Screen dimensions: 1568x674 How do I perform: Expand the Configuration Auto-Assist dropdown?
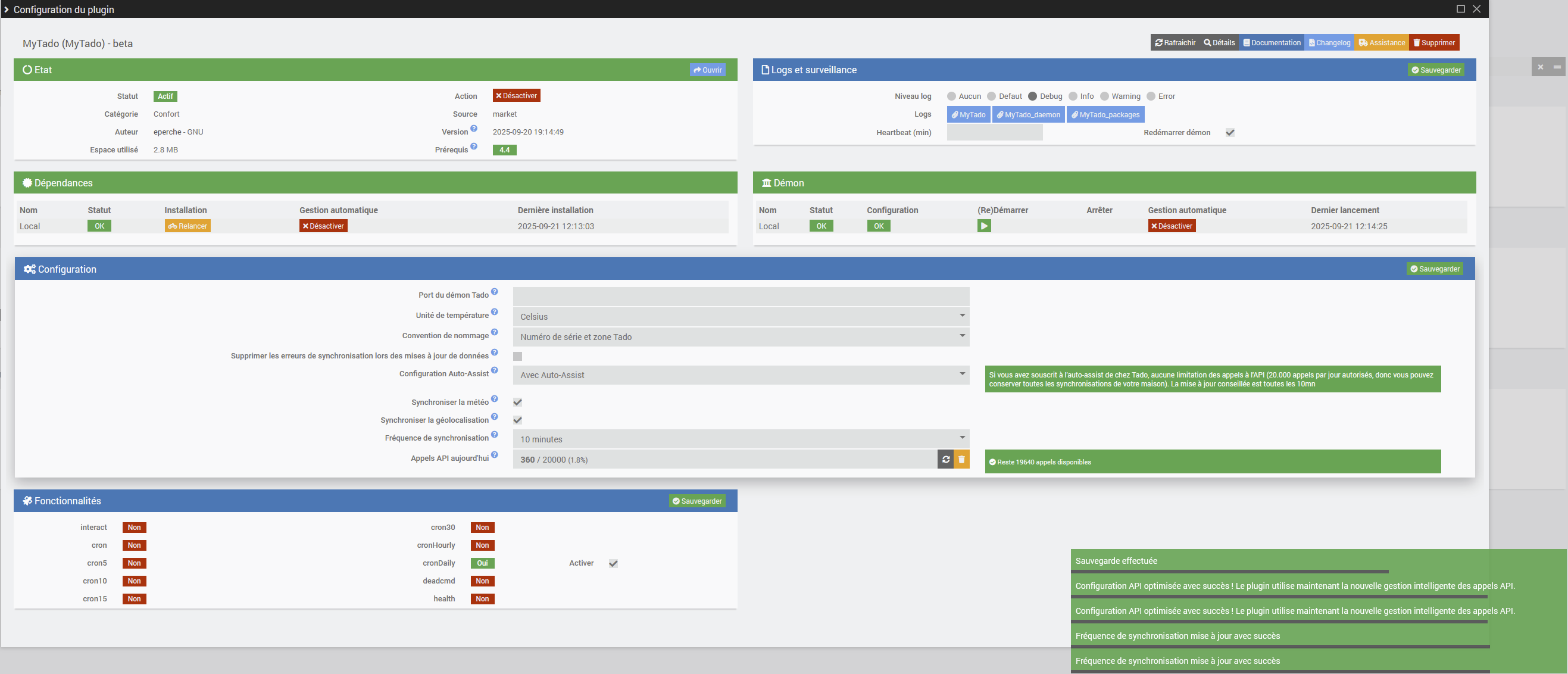coord(741,375)
